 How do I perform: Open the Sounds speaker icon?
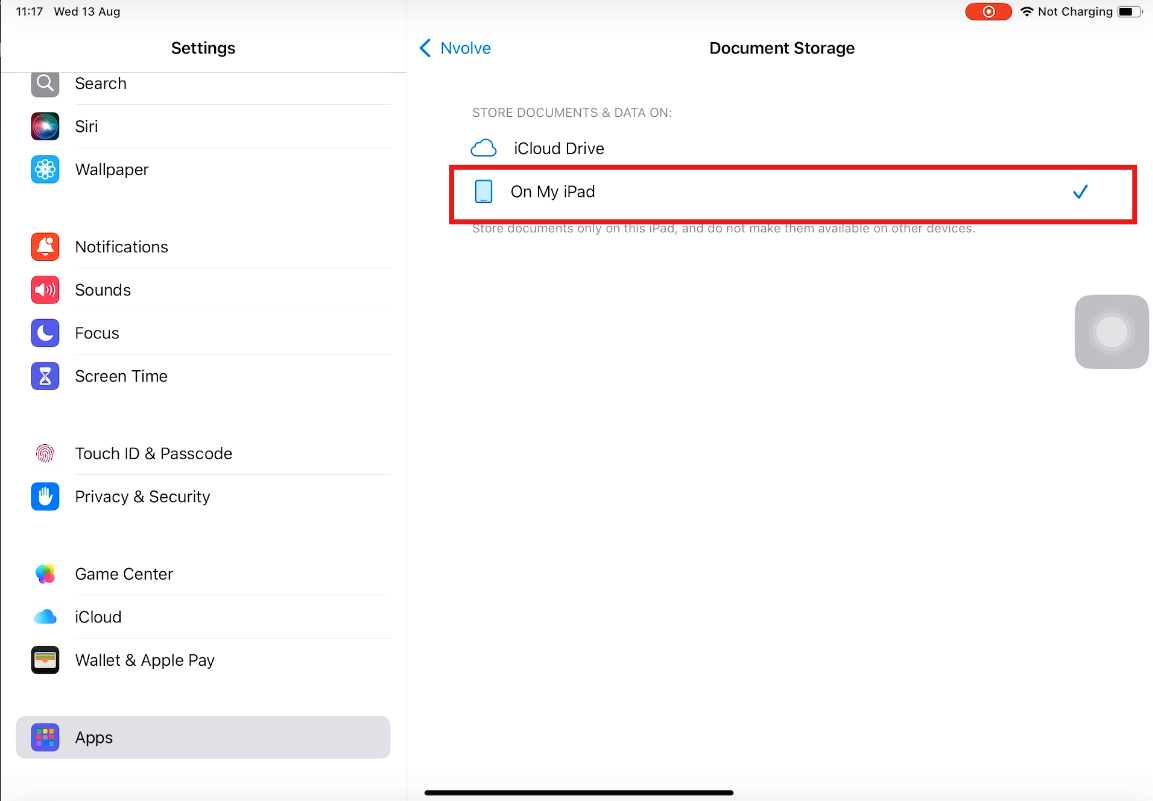[x=45, y=290]
